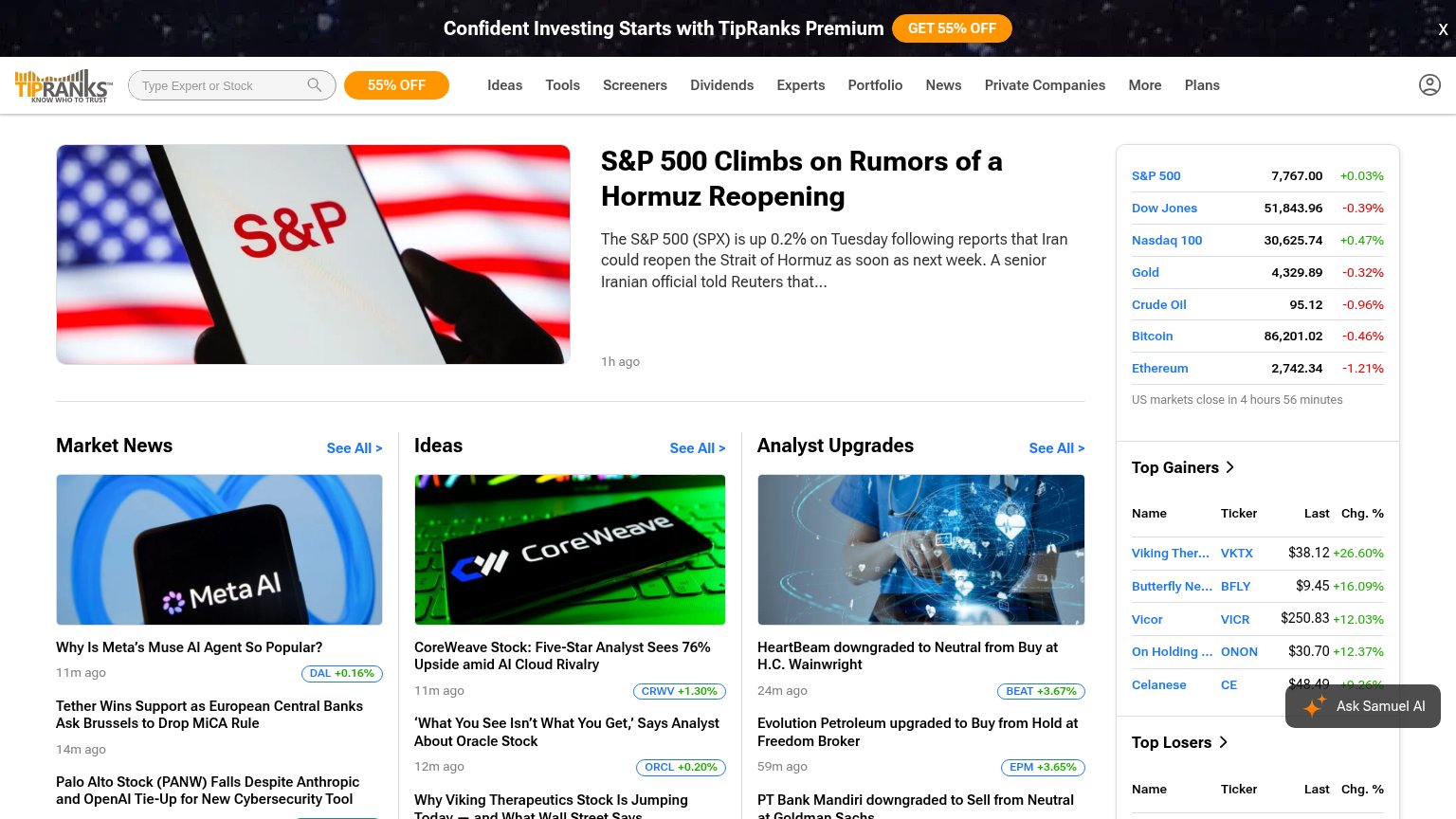
Task: Open the TipRanks logo home link
Action: point(64,85)
